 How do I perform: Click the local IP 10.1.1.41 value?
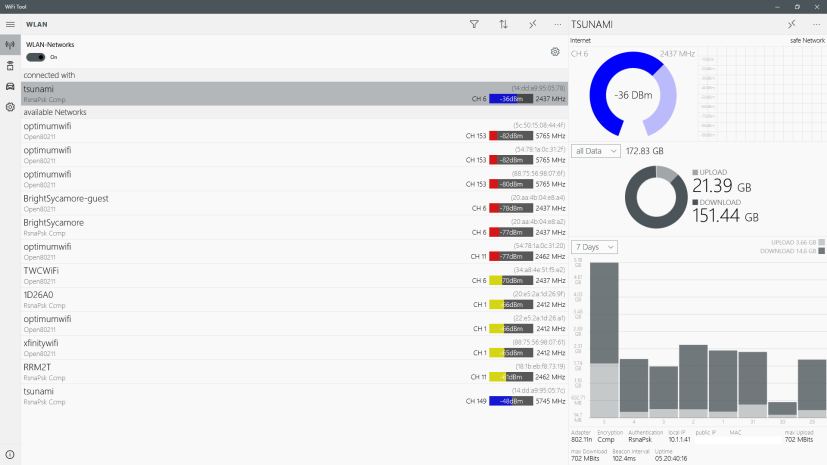(679, 440)
